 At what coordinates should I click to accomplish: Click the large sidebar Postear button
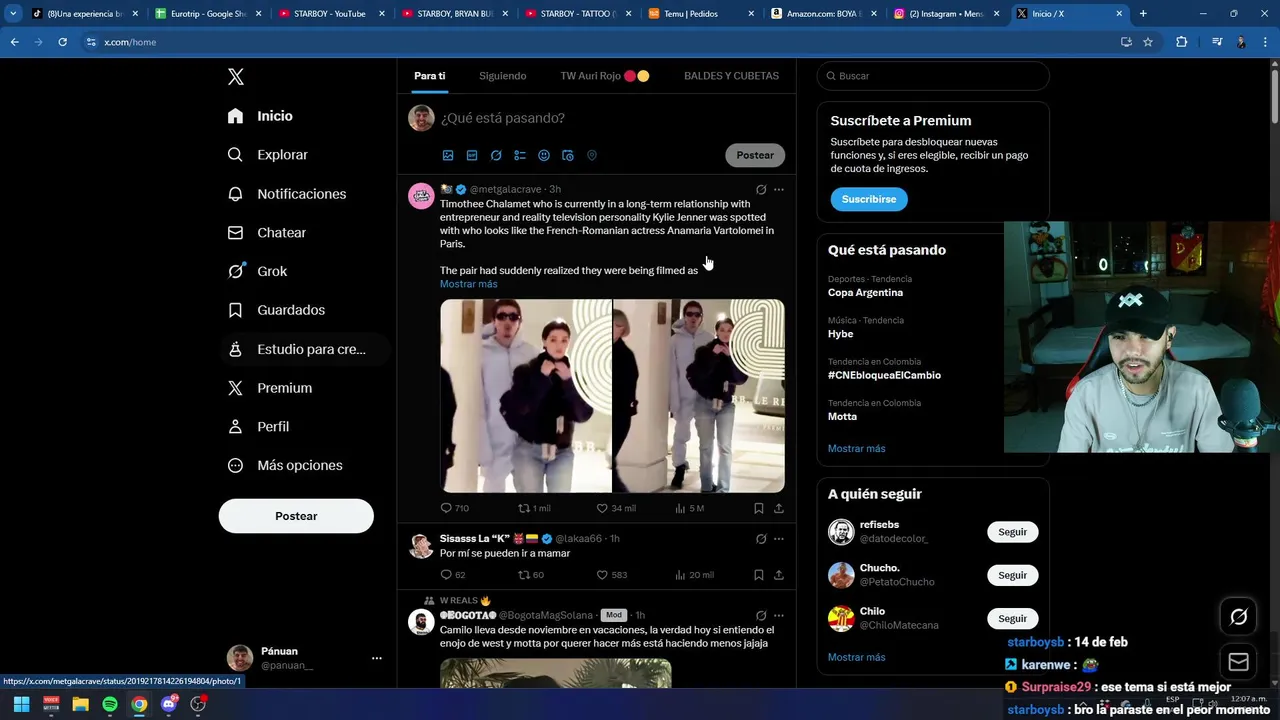[296, 516]
